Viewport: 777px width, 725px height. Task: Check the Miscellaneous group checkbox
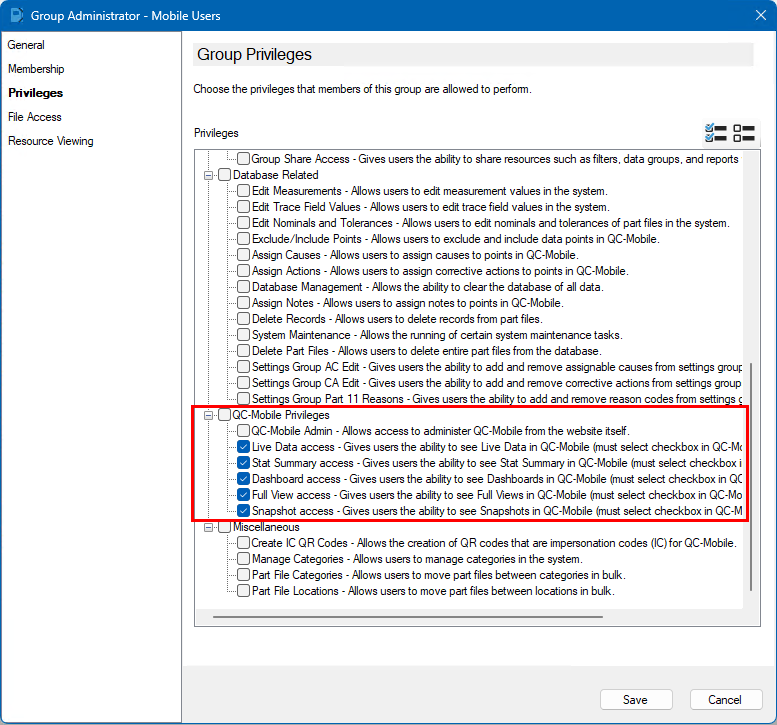pos(224,527)
